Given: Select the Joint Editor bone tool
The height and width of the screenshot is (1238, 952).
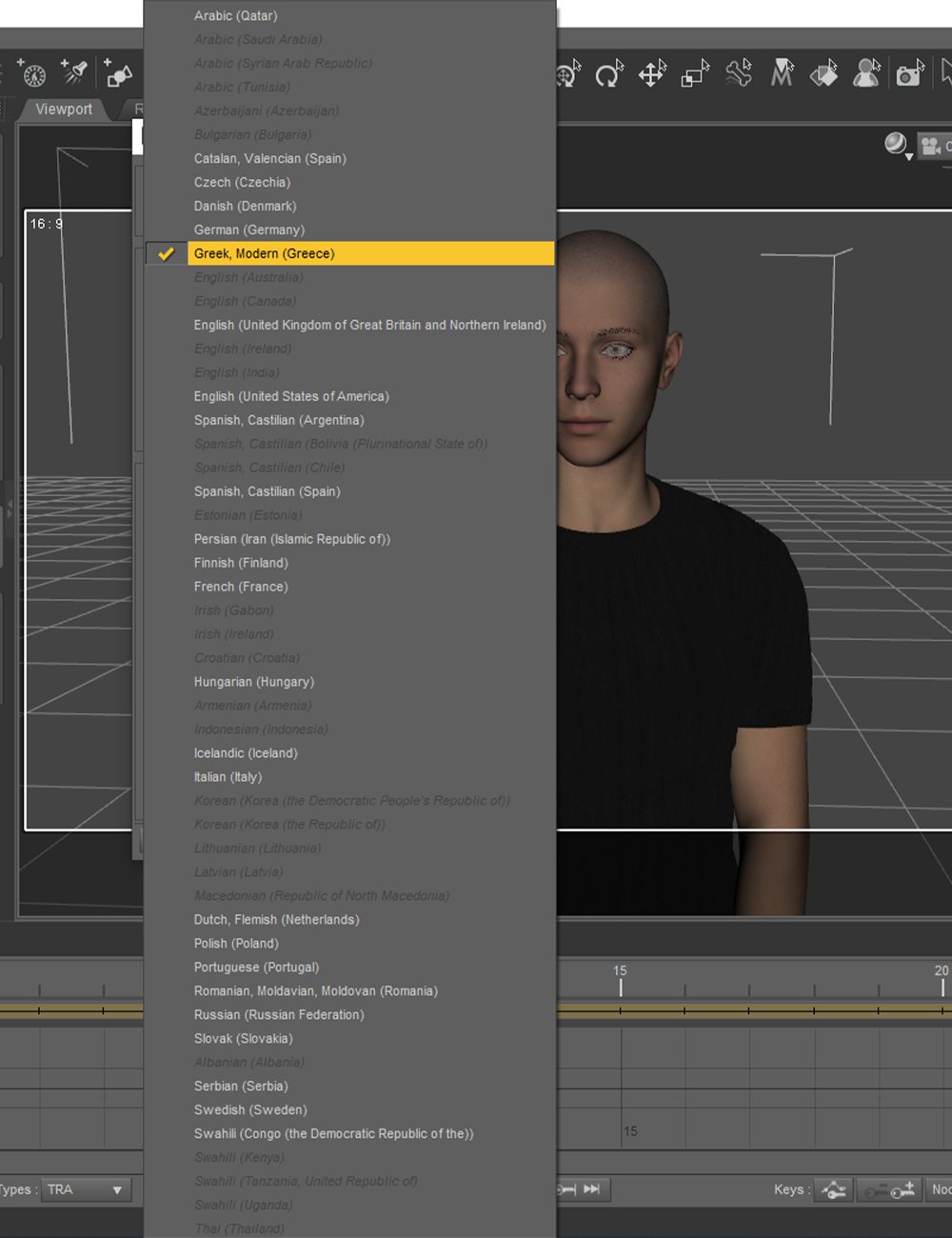Looking at the screenshot, I should [x=740, y=73].
